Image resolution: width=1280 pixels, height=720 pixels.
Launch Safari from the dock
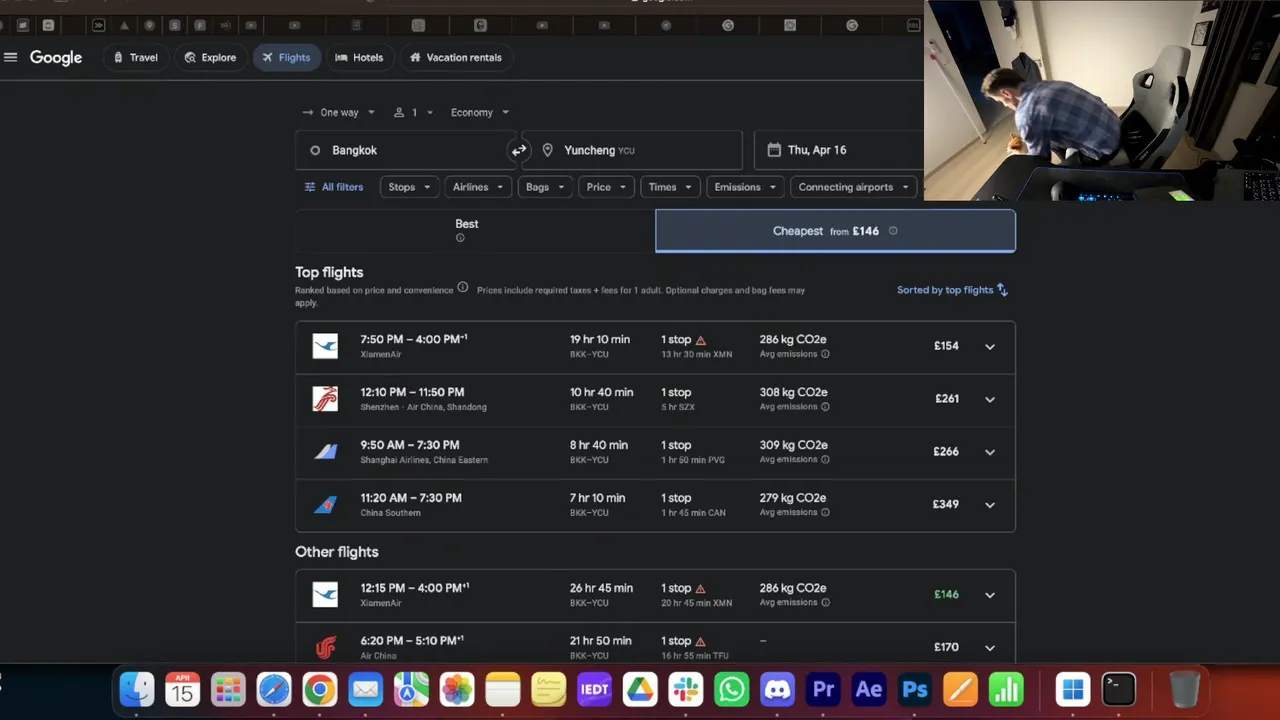[x=274, y=689]
